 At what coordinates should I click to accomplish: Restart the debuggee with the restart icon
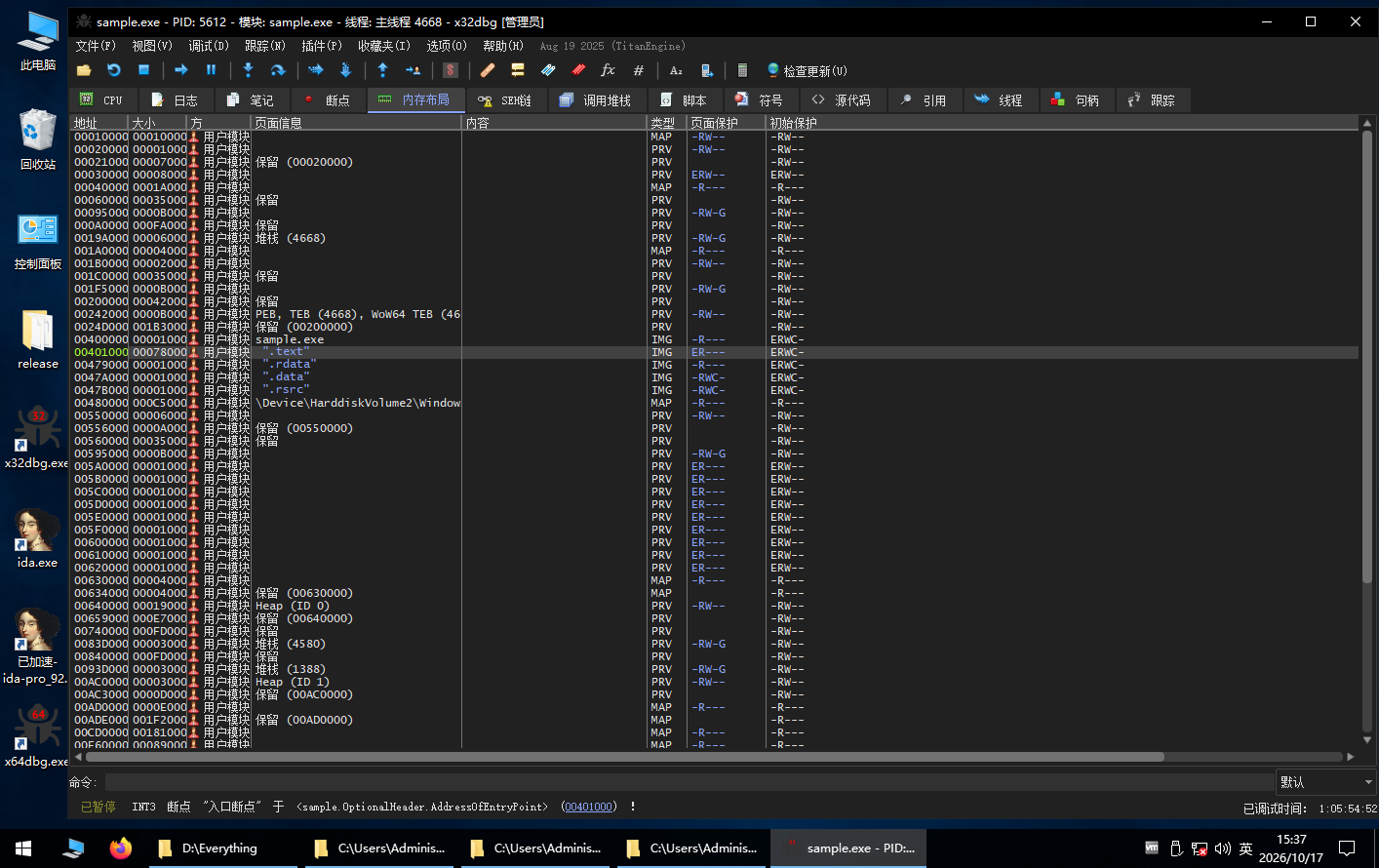tap(114, 70)
